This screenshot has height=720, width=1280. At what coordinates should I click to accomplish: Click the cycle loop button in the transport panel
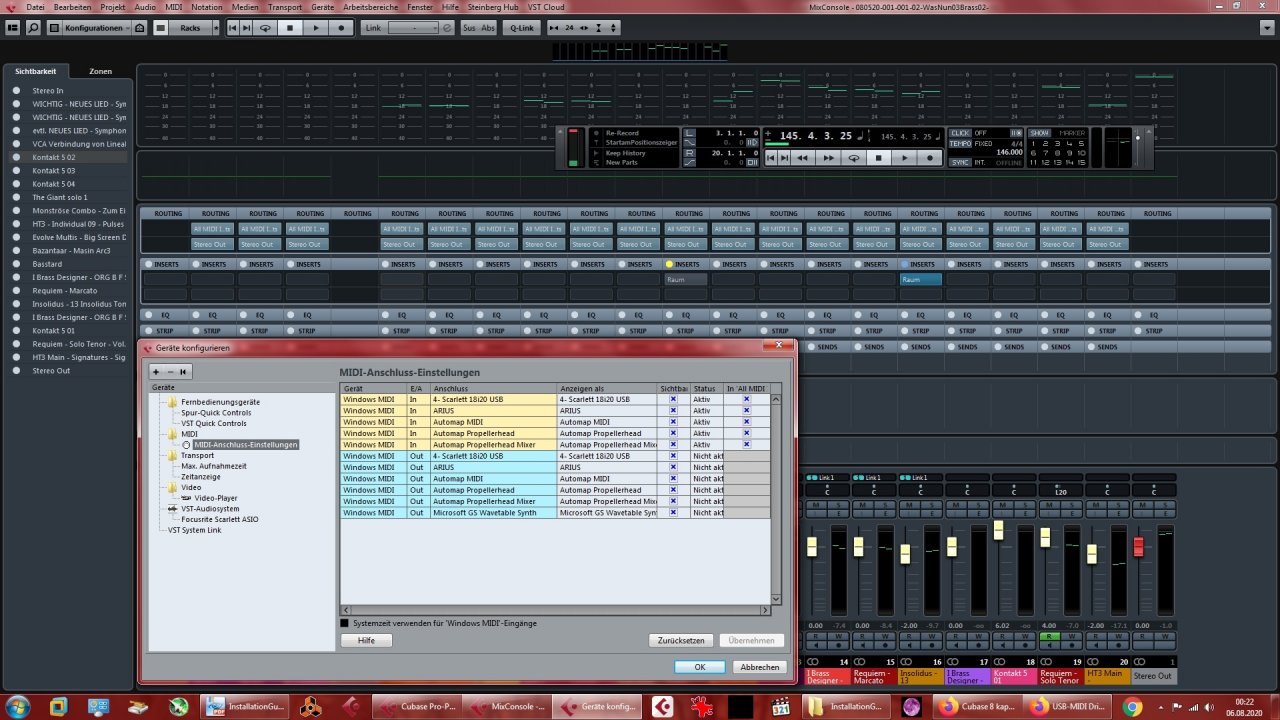click(854, 157)
